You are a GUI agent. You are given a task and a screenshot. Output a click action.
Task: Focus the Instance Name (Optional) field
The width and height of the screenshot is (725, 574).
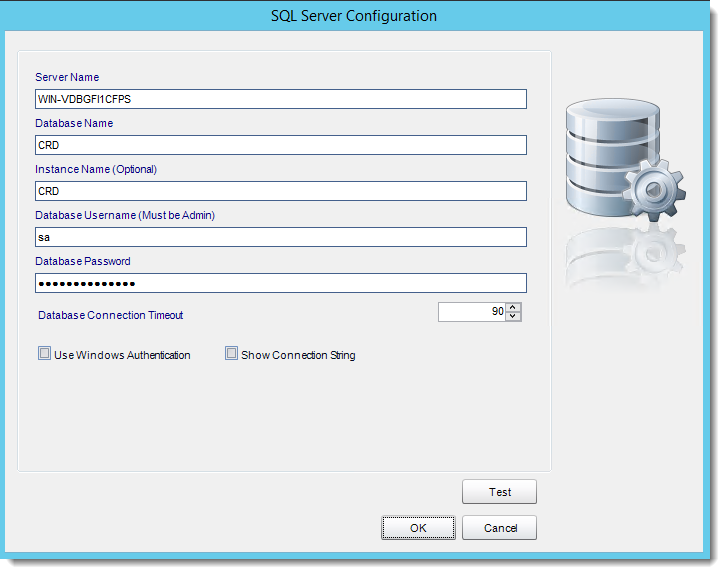point(281,191)
